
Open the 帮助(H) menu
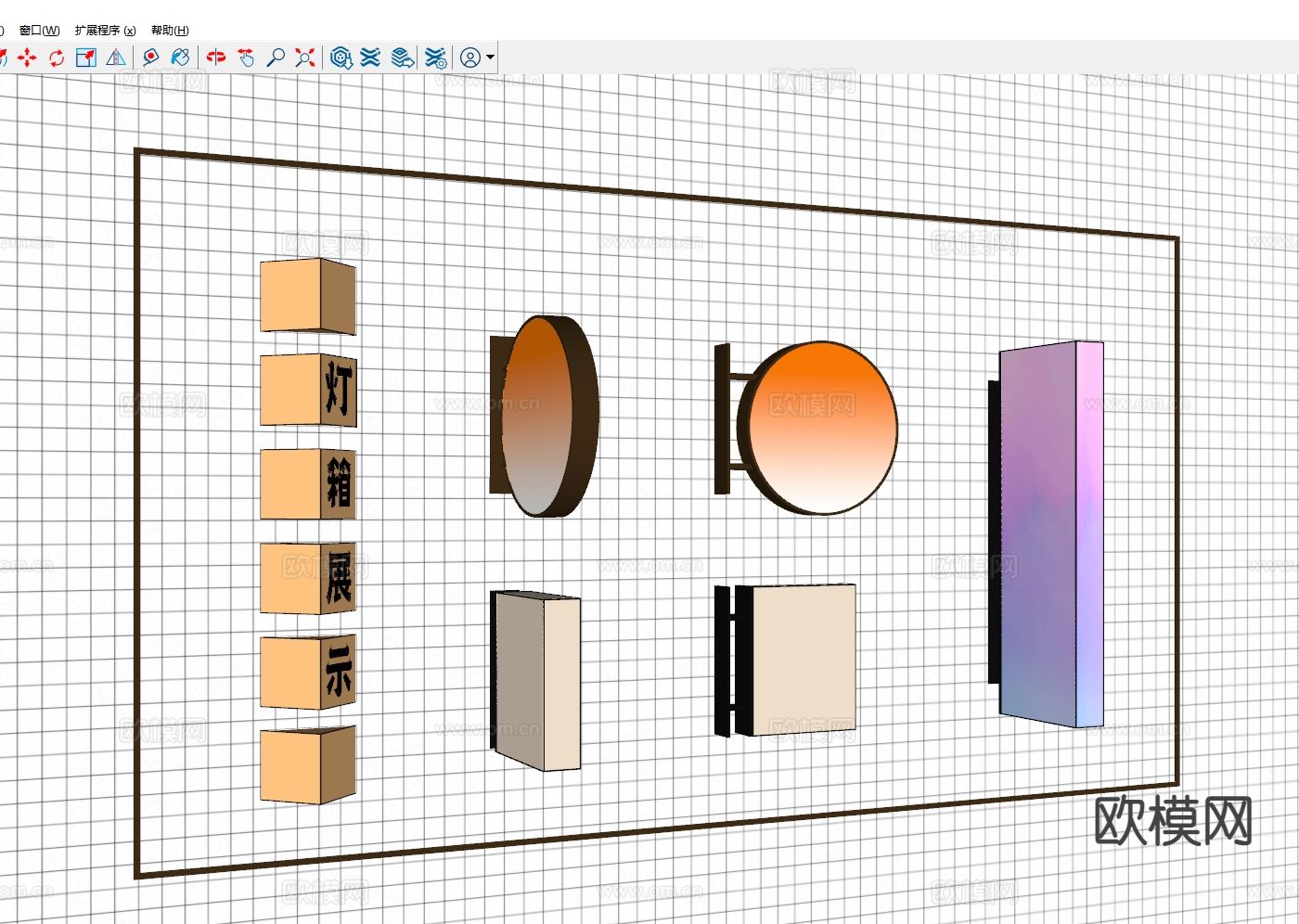pyautogui.click(x=170, y=31)
